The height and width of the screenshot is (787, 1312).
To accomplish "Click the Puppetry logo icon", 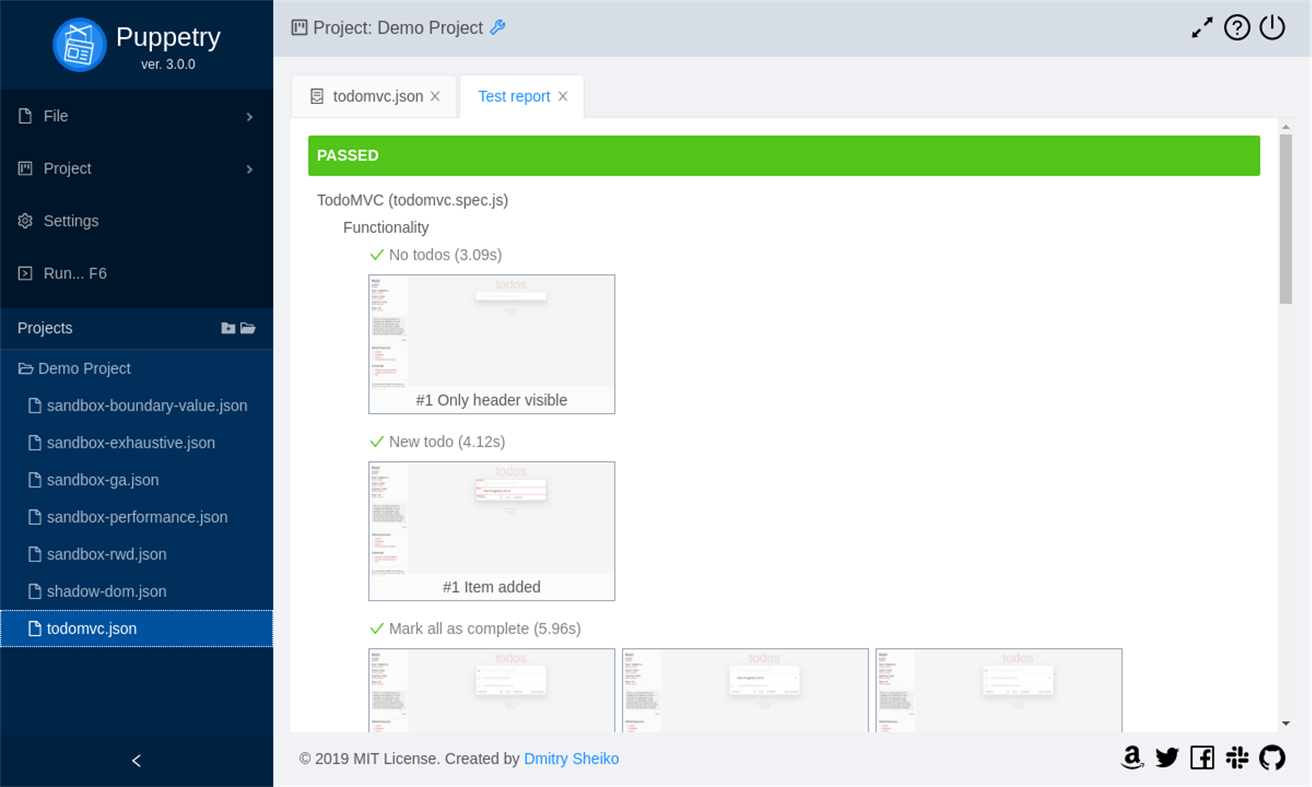I will (79, 45).
